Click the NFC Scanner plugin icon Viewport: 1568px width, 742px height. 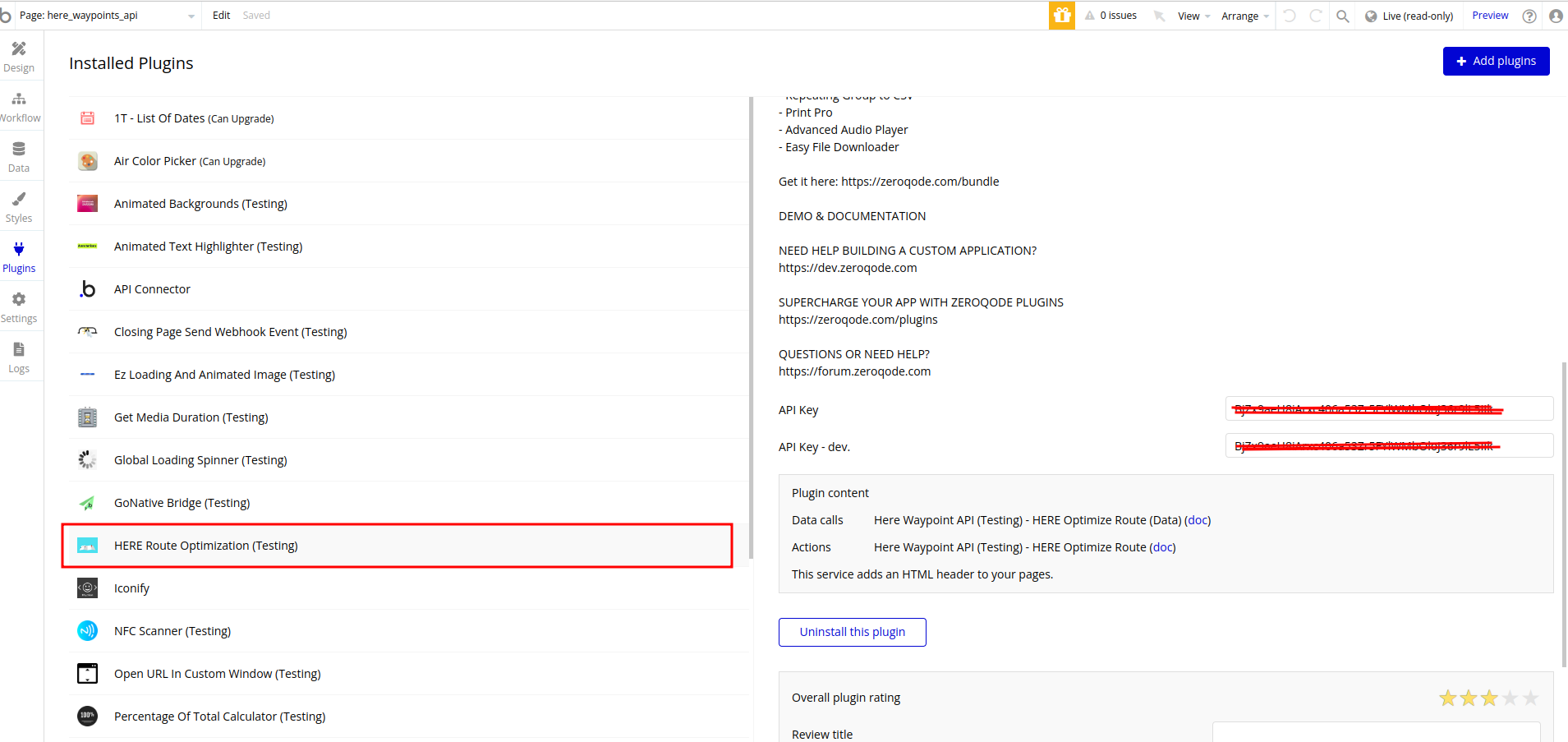tap(87, 631)
